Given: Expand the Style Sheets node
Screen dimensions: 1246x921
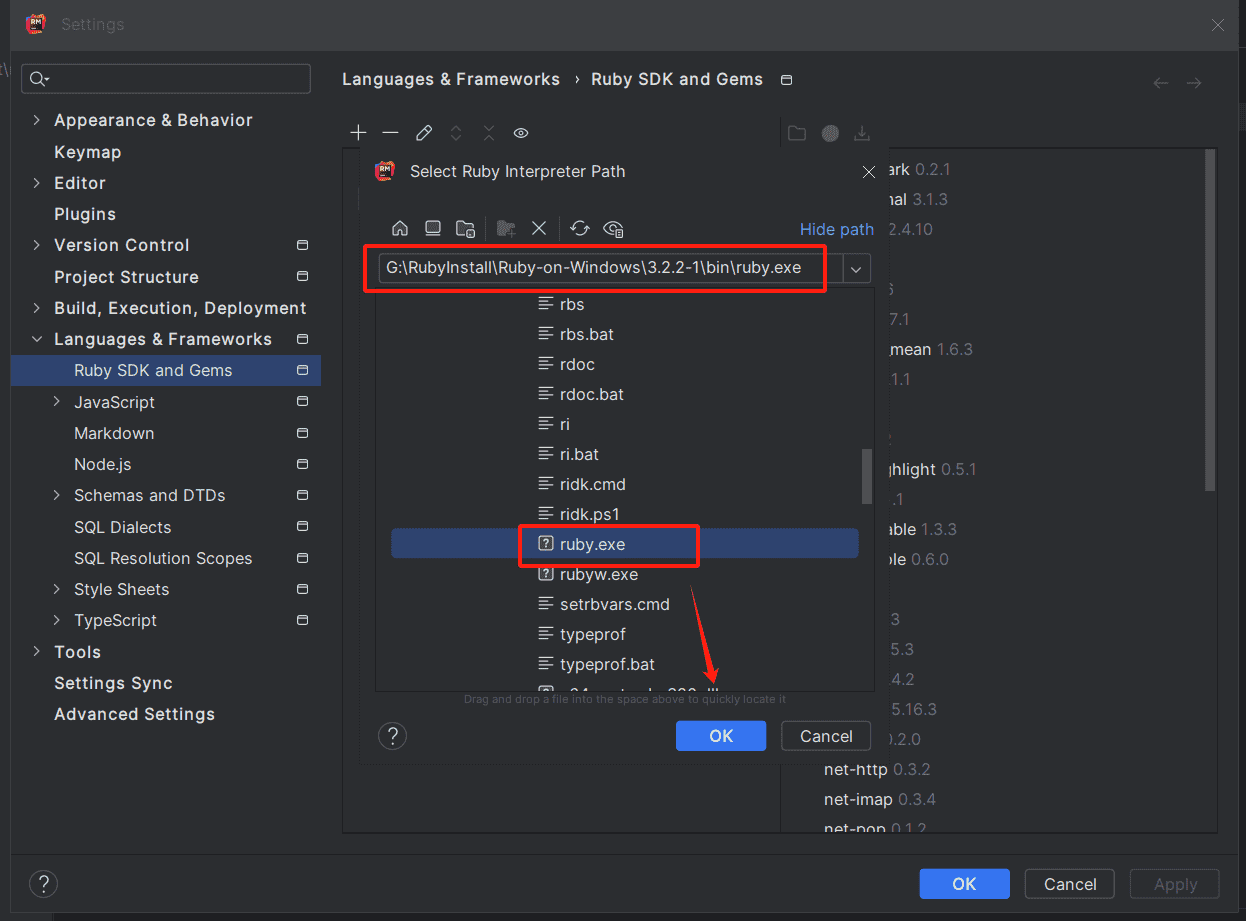Looking at the screenshot, I should coord(57,589).
